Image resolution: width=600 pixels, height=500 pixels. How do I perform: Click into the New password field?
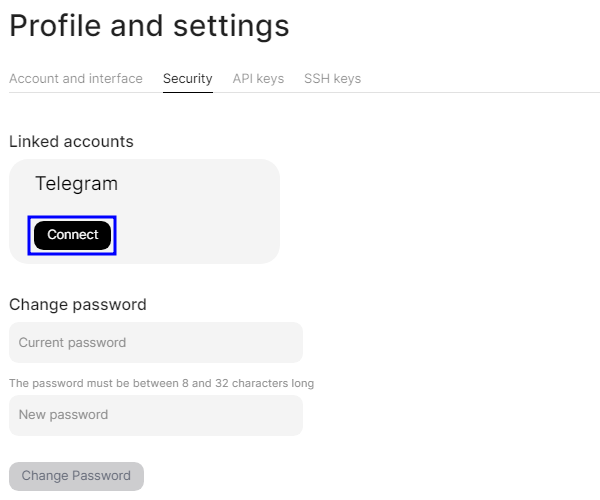(x=155, y=415)
